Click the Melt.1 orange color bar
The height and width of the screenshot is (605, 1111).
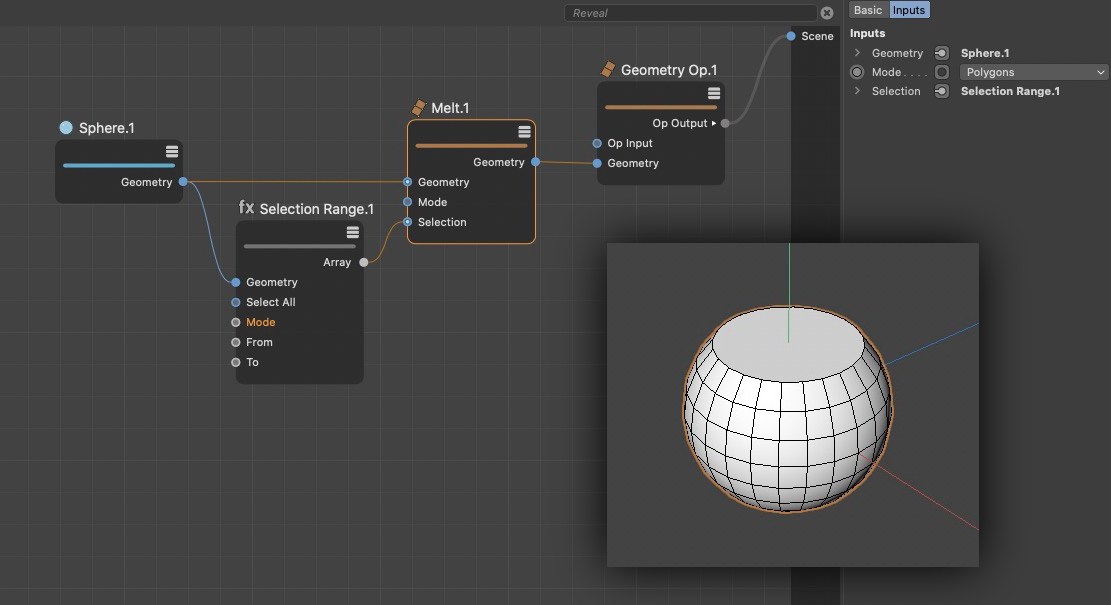click(471, 146)
